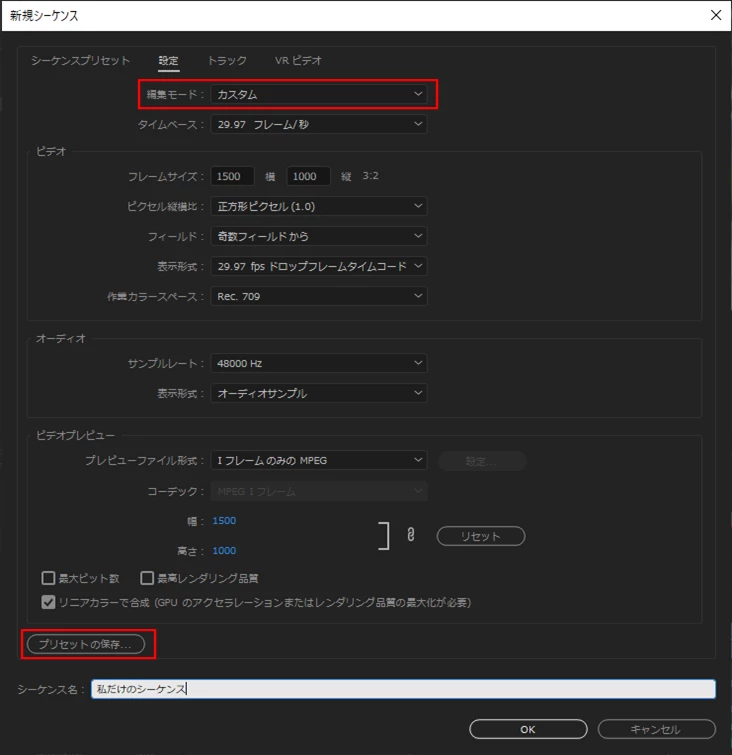Expand the プレビューファイル形式 dropdown
The image size is (732, 755).
[x=319, y=460]
